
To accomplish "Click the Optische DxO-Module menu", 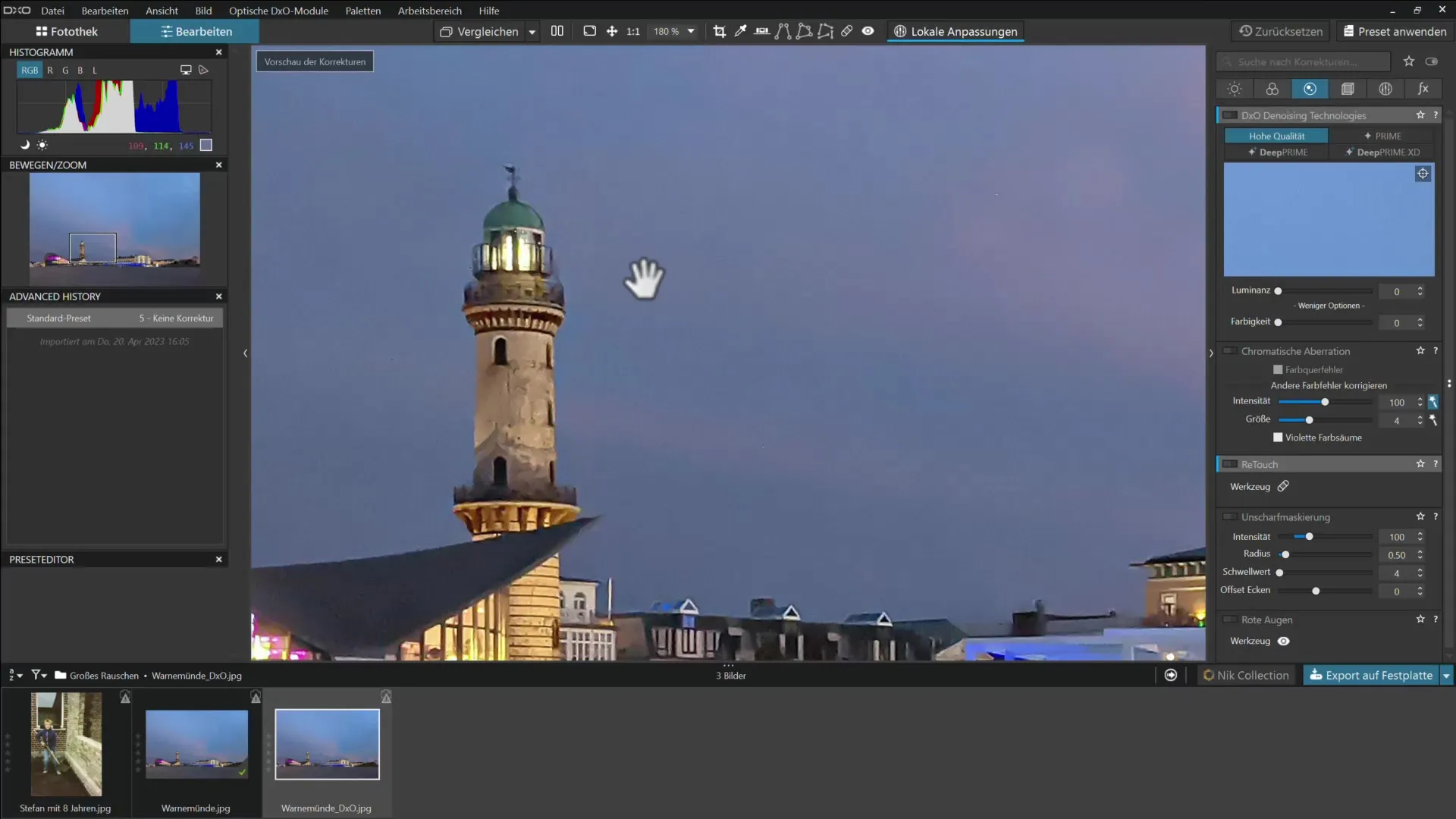I will point(278,10).
